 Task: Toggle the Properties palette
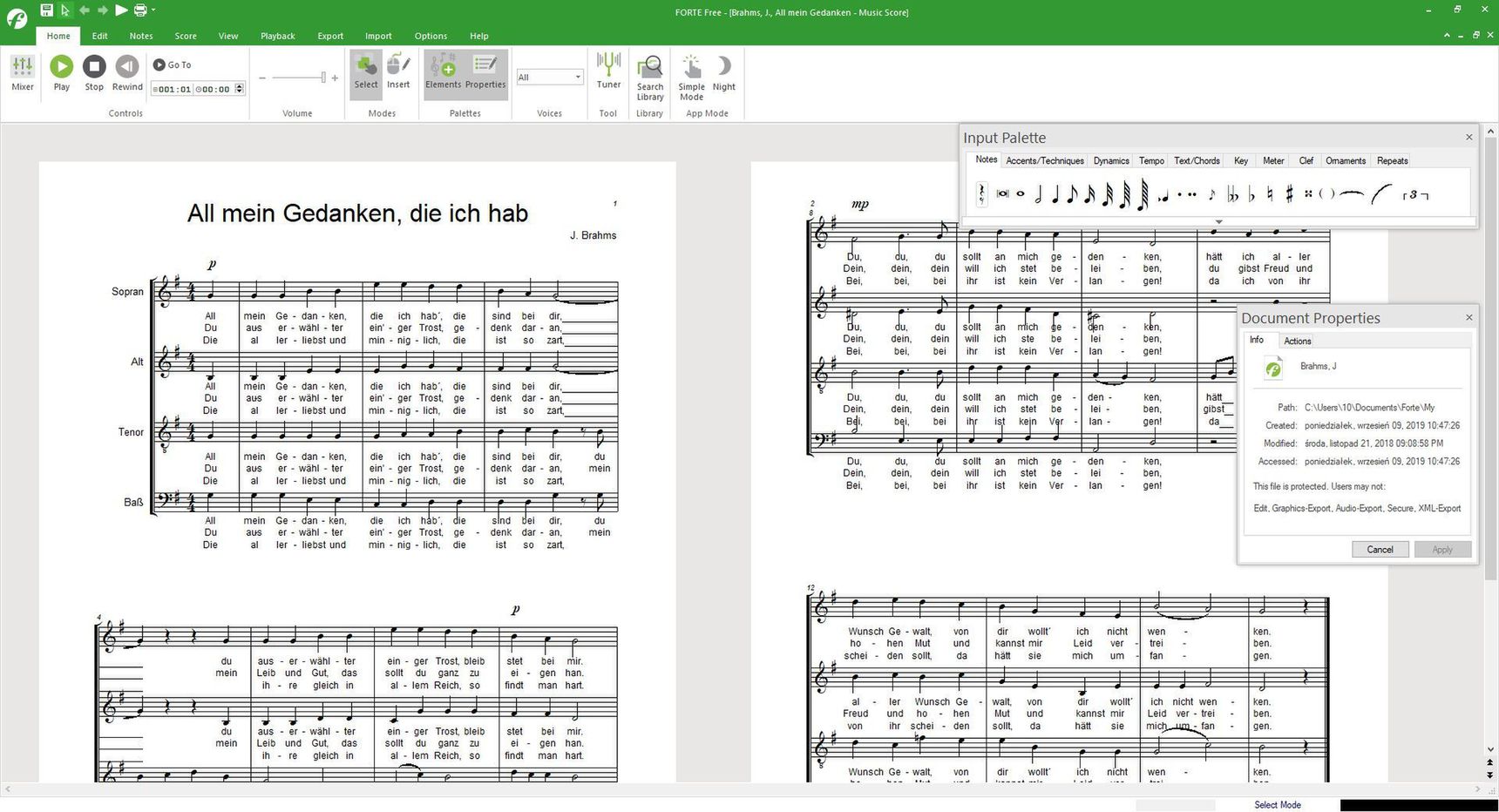point(485,73)
